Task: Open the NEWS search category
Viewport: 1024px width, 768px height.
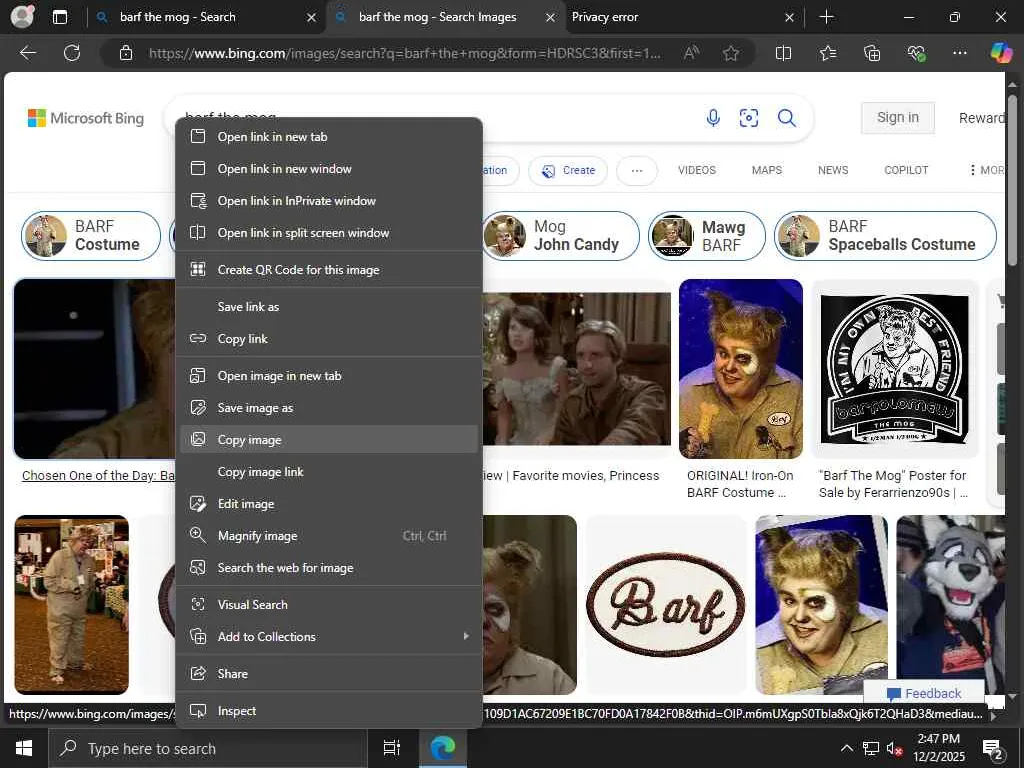Action: coord(833,170)
